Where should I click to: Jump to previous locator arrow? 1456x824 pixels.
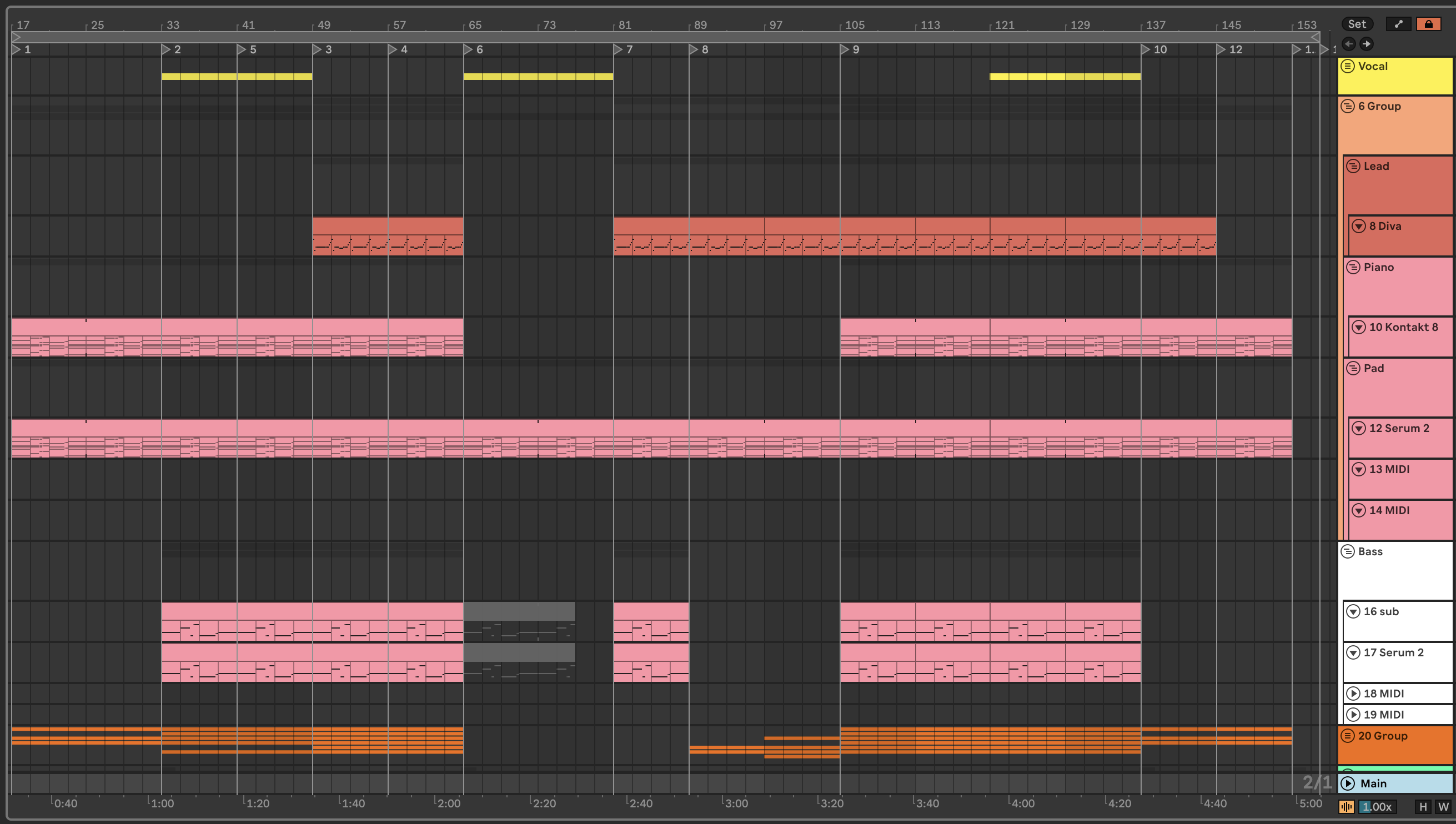coord(1348,43)
